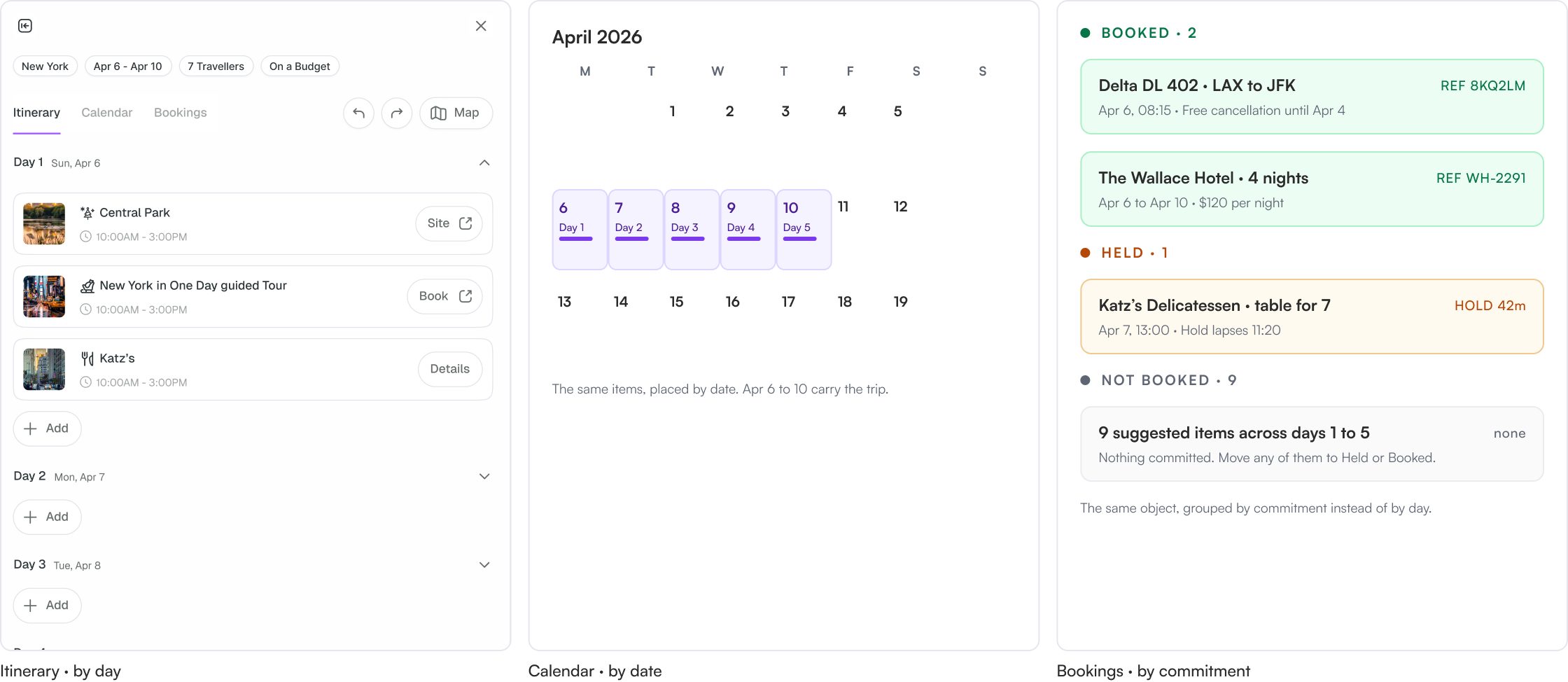Add an item to Day 1
The height and width of the screenshot is (682, 1568).
tap(47, 429)
